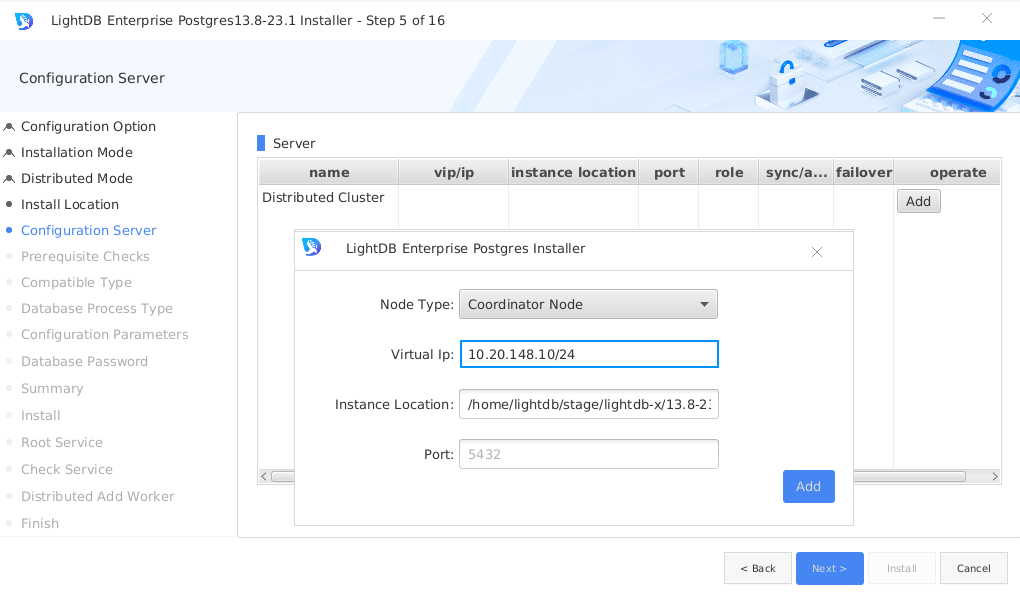The image size is (1020, 596).
Task: Select the Root Service step
Action: click(62, 442)
